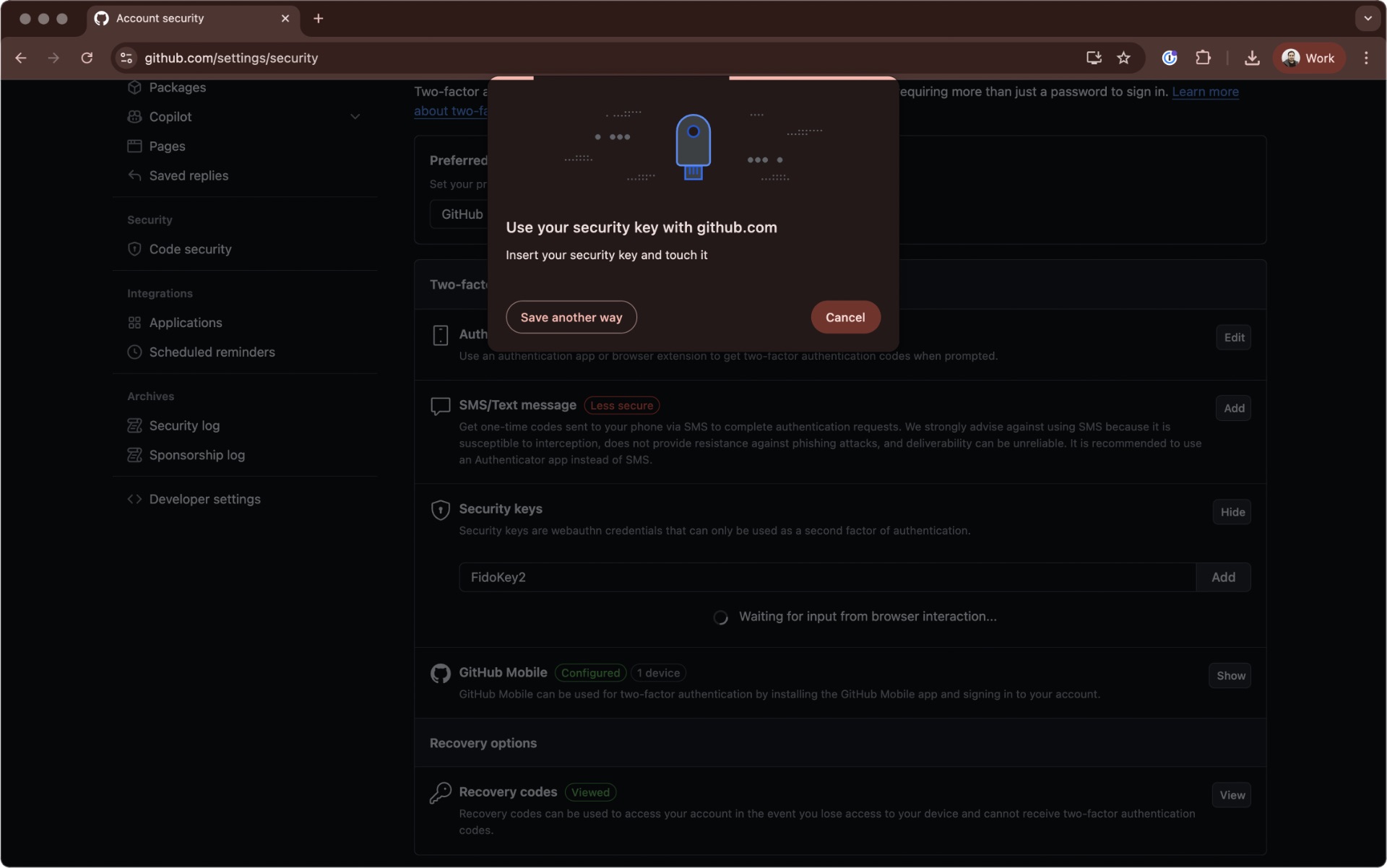Click the GitHub Mobile octocat icon
The height and width of the screenshot is (868, 1387).
coord(440,674)
